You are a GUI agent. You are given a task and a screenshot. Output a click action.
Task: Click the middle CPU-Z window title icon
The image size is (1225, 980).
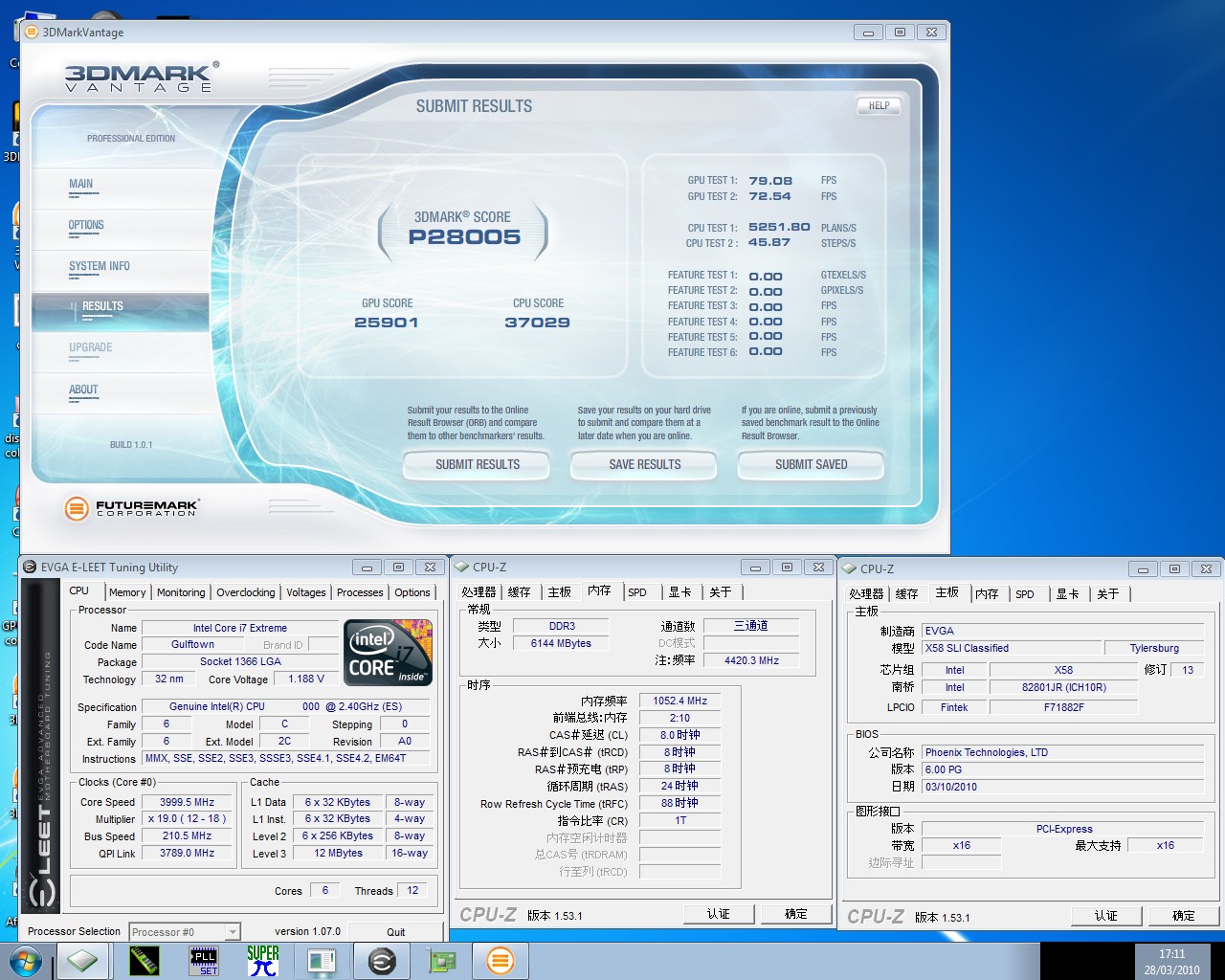point(462,567)
